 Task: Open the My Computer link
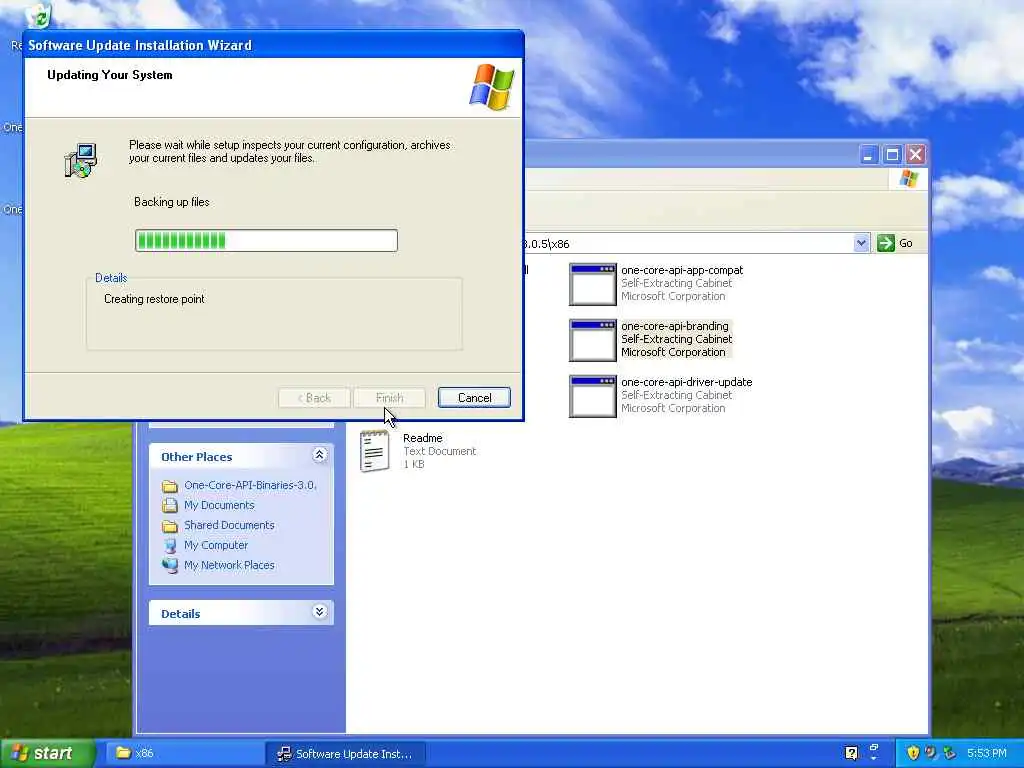click(x=216, y=545)
